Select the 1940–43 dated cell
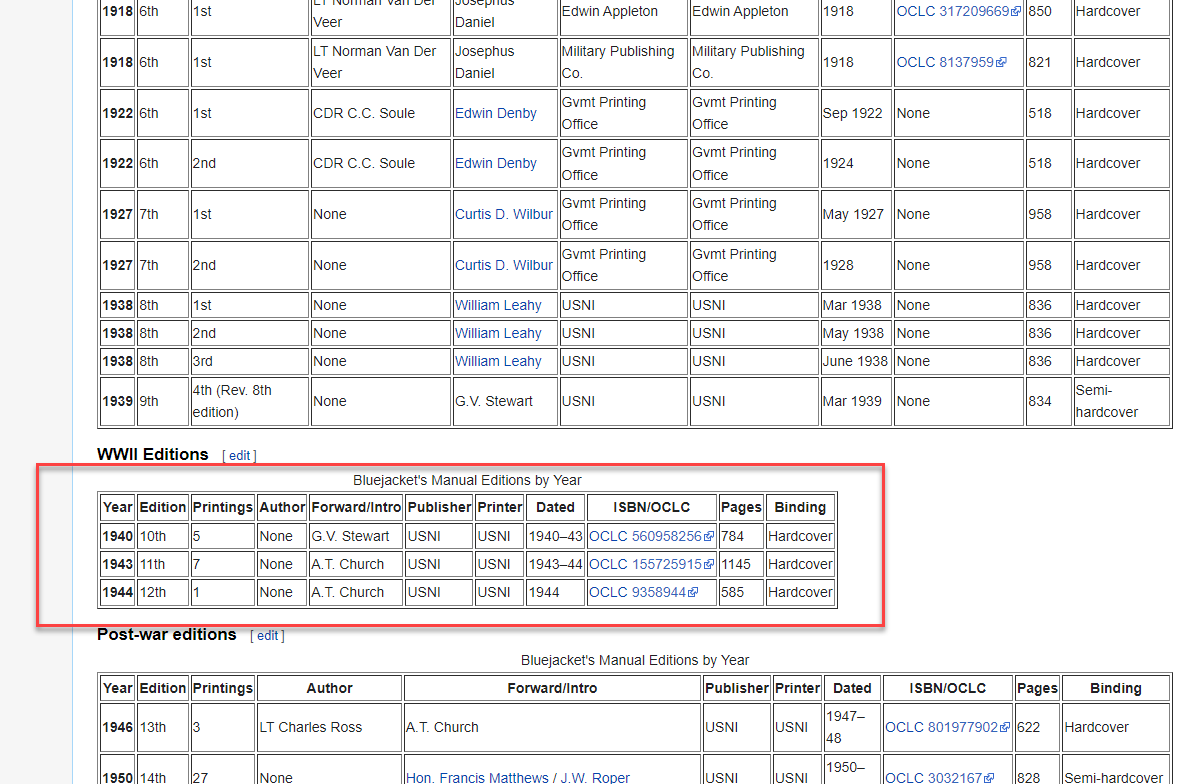The height and width of the screenshot is (784, 1192). [x=556, y=536]
